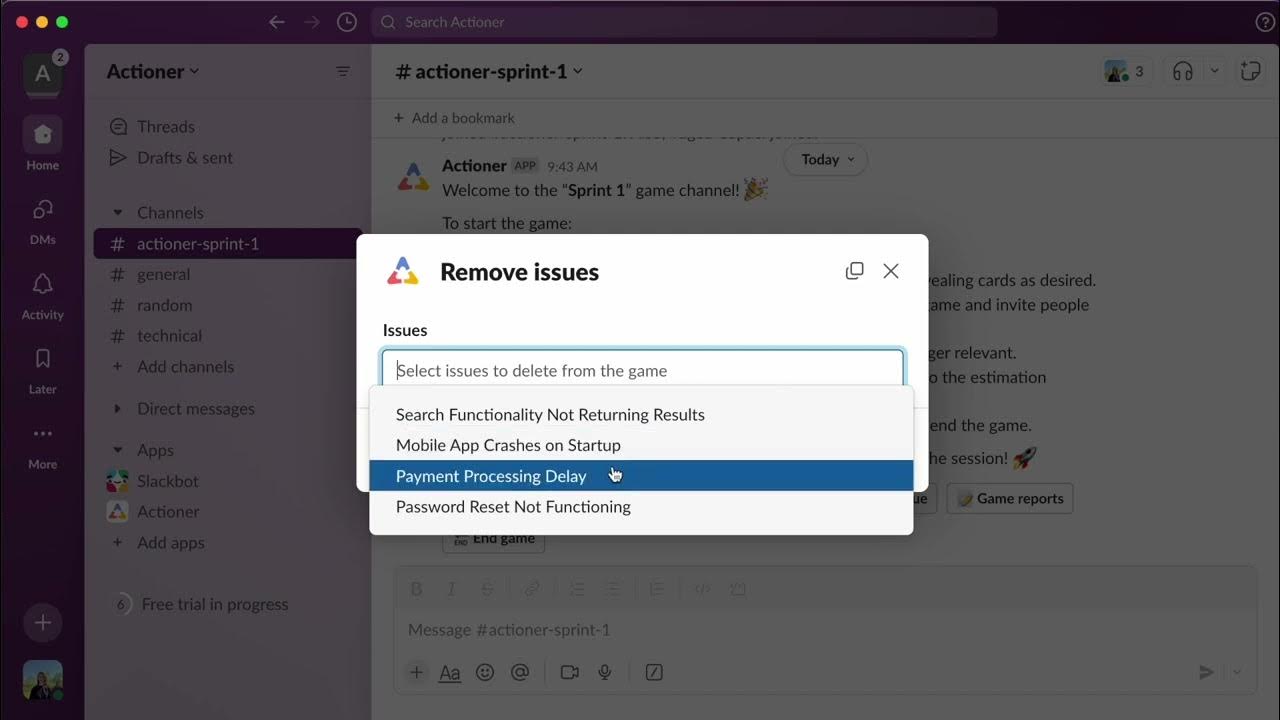Click Add a bookmark
The width and height of the screenshot is (1280, 720).
click(x=454, y=118)
